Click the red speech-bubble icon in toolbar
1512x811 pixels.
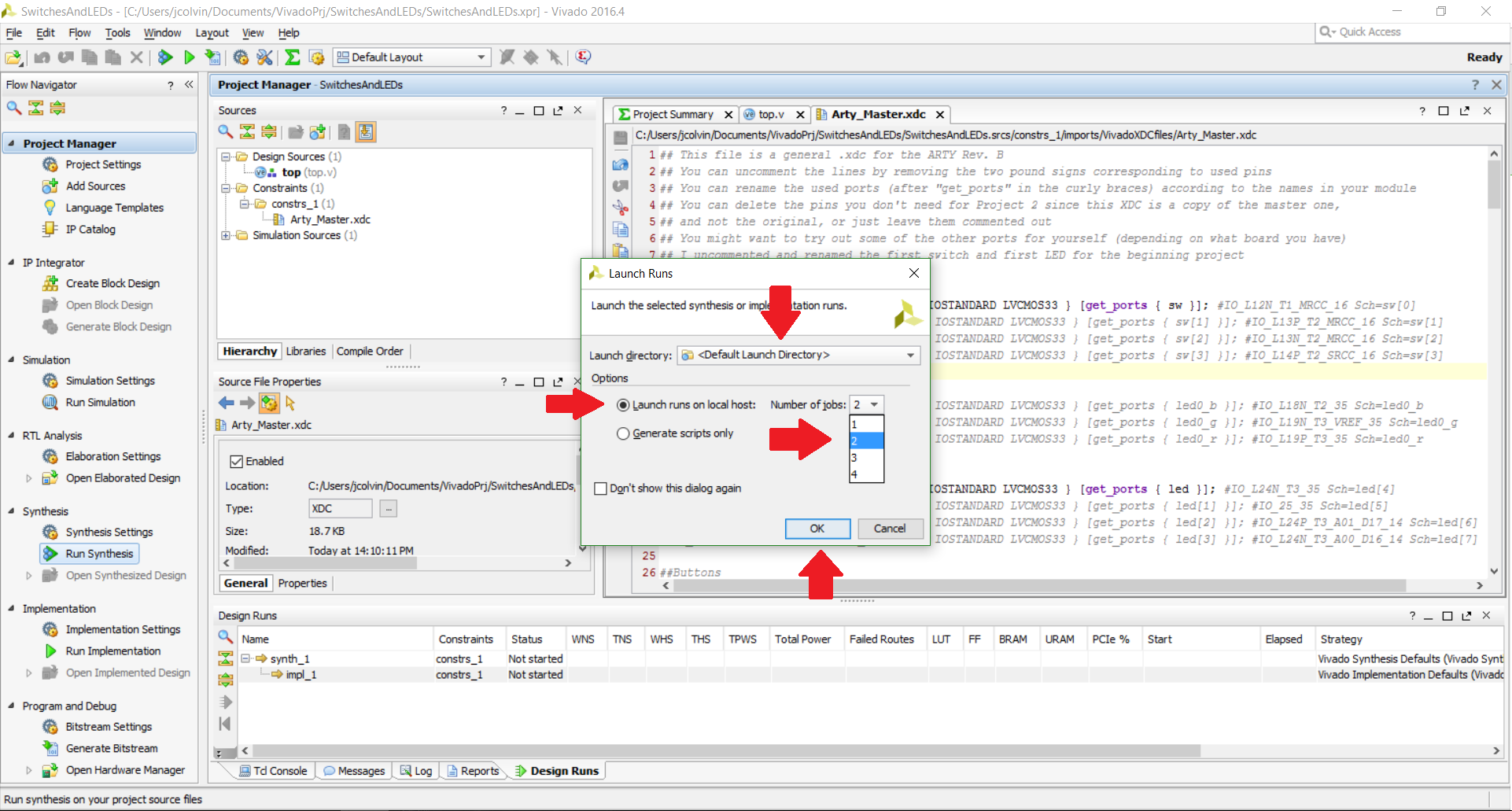pyautogui.click(x=583, y=57)
